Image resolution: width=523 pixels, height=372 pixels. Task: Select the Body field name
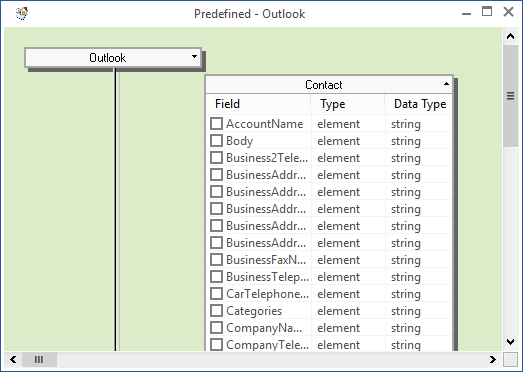click(x=239, y=141)
